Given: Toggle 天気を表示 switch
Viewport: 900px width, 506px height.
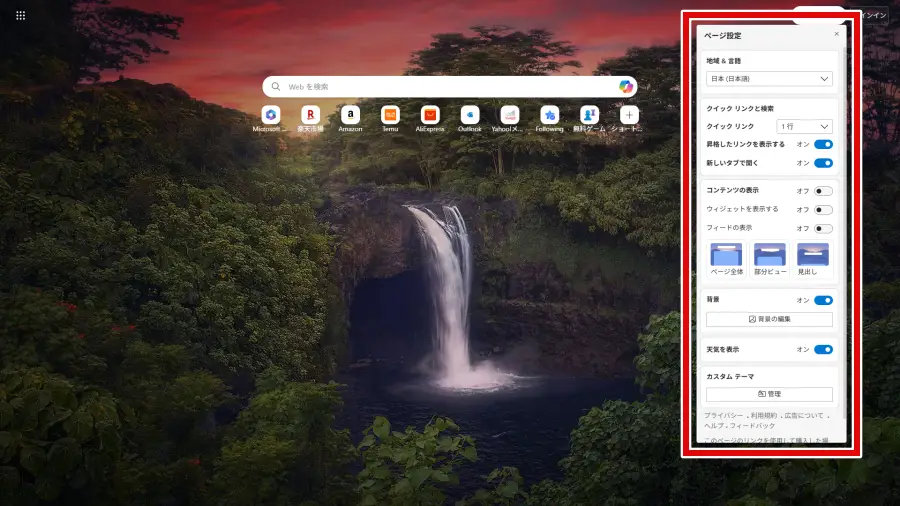Looking at the screenshot, I should pos(823,349).
